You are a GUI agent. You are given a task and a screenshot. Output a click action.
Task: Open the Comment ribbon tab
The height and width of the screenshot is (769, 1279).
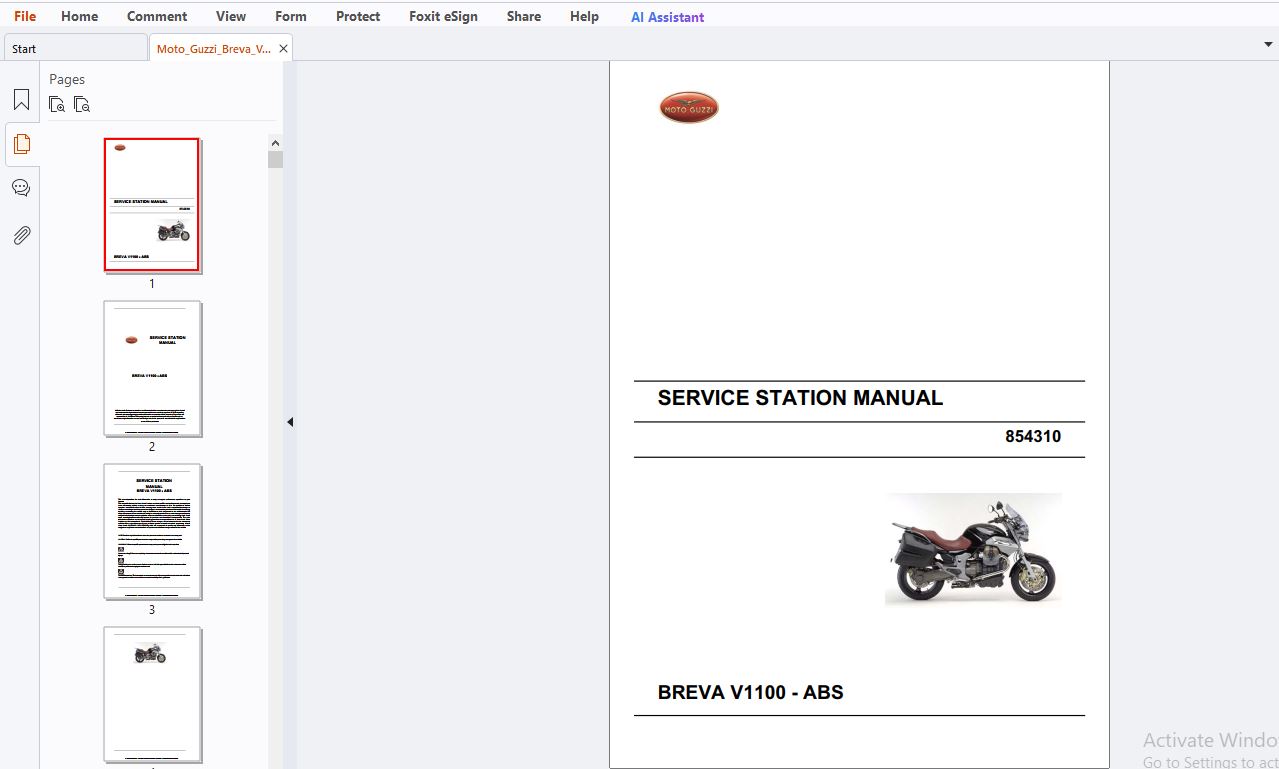point(157,16)
